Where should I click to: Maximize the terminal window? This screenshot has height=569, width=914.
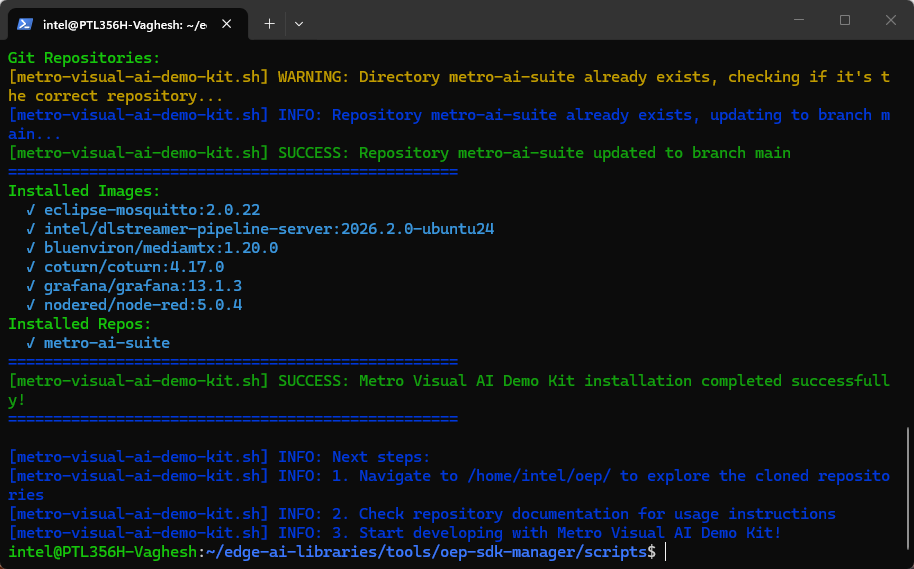(x=845, y=20)
